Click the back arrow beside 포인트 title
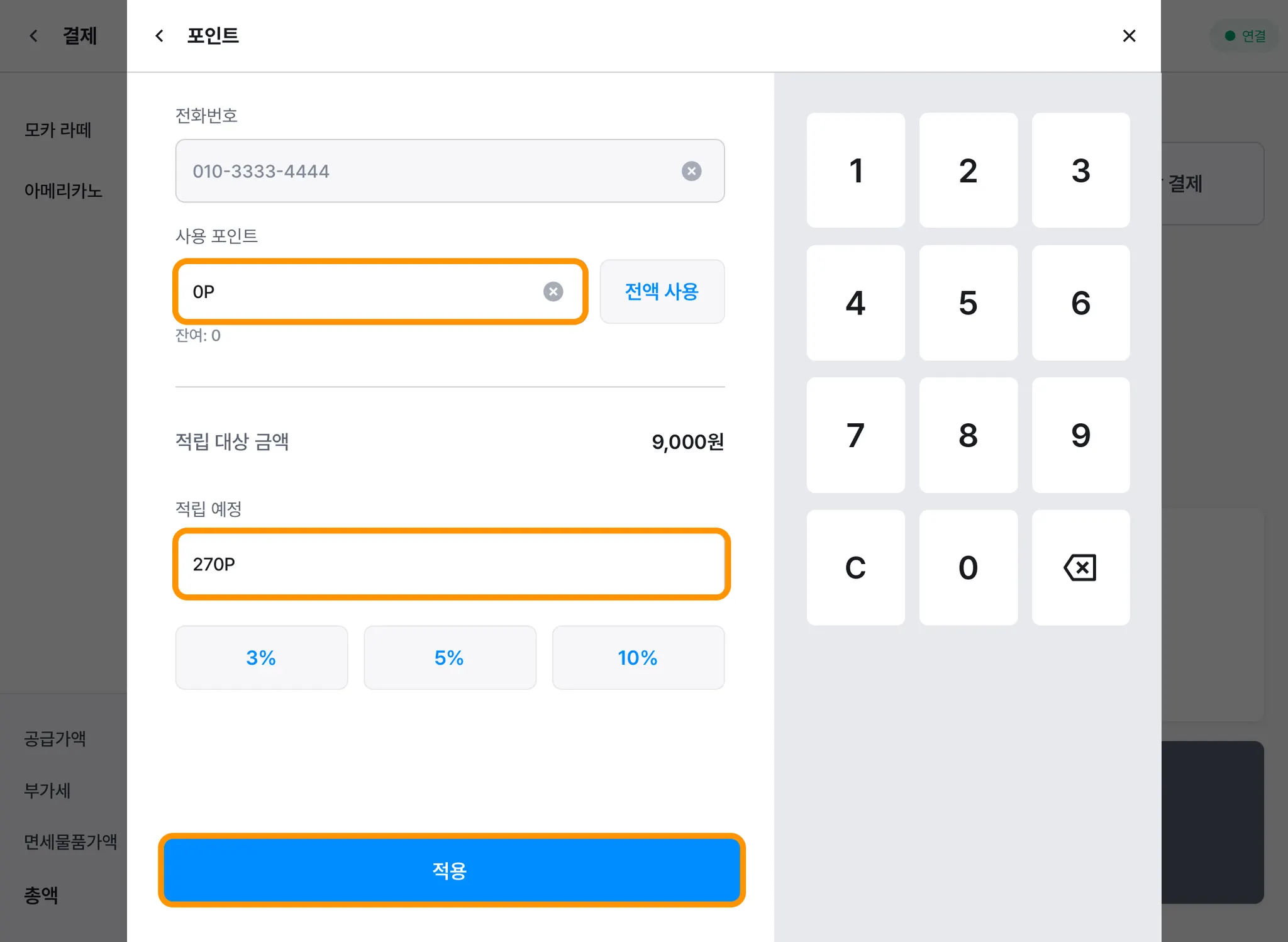The height and width of the screenshot is (942, 1288). pos(160,36)
